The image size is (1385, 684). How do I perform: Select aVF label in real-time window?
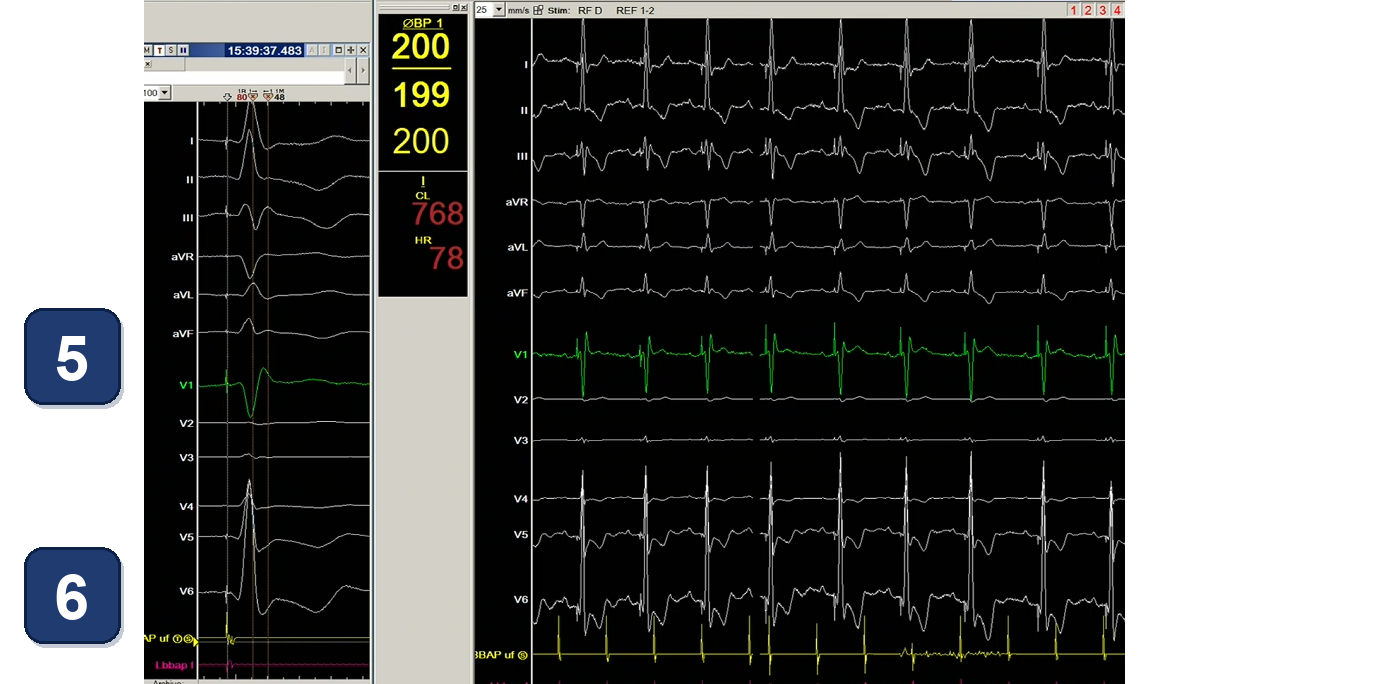(517, 293)
